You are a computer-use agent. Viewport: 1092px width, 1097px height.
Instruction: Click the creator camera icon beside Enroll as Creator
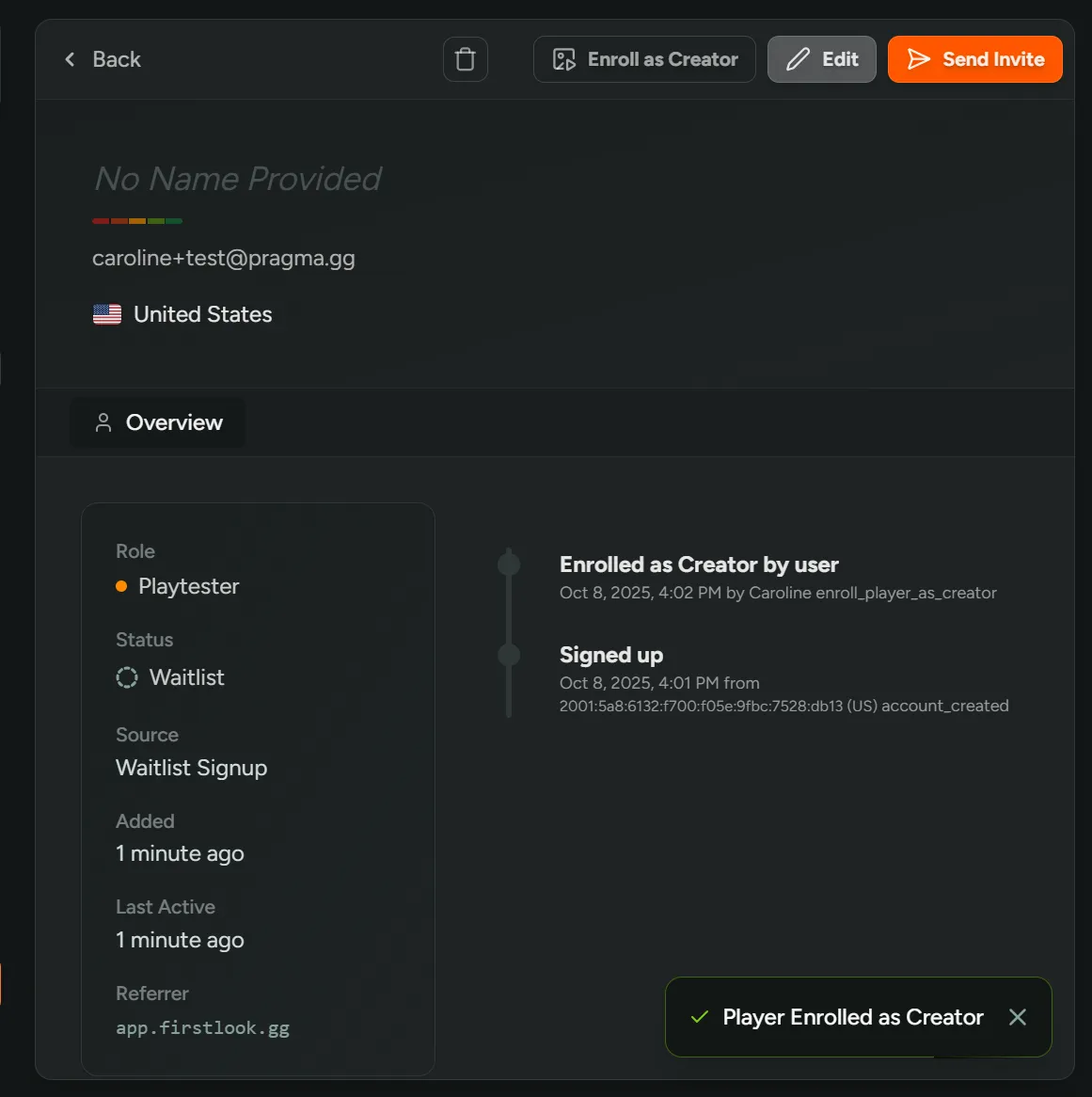tap(564, 58)
